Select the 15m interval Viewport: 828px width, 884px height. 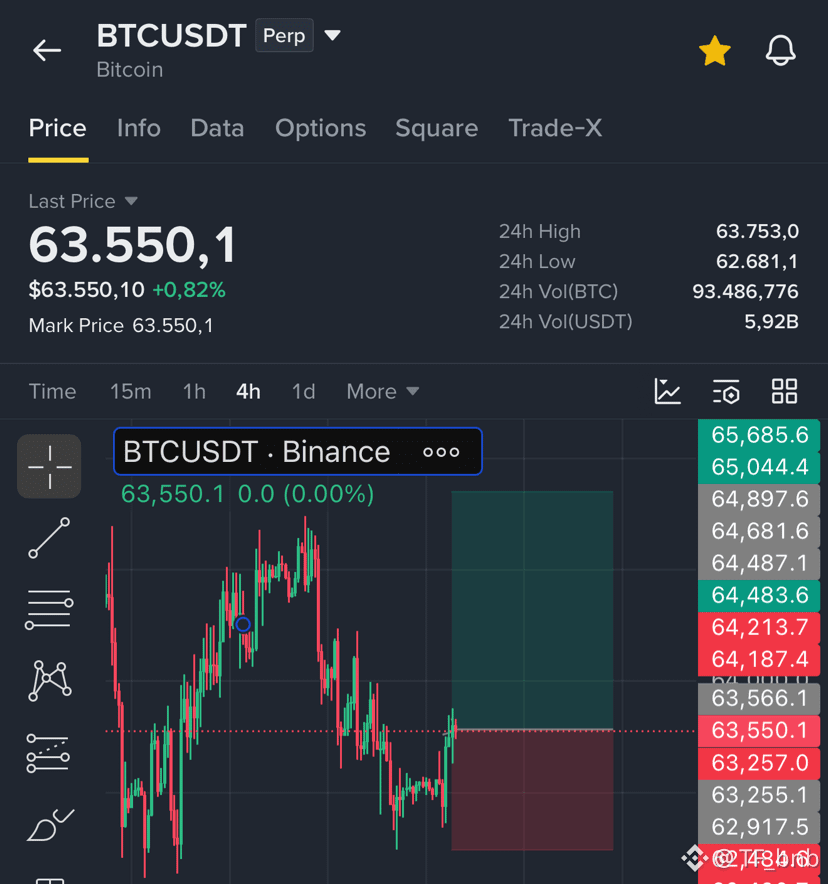pyautogui.click(x=130, y=391)
